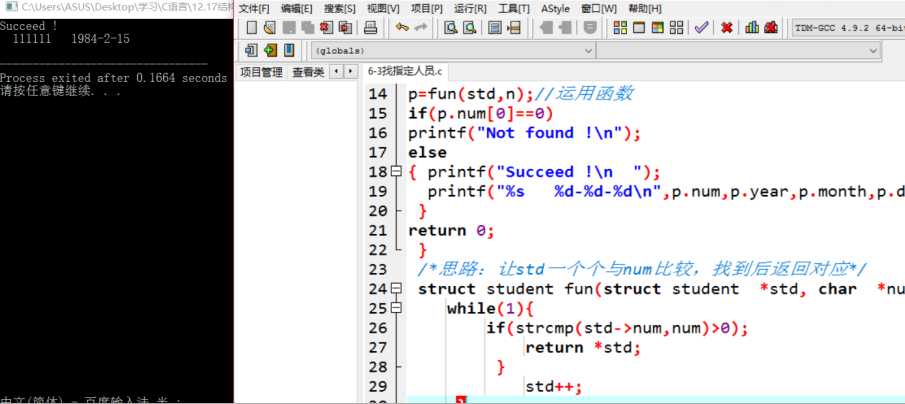Click the strcmp if statement on line 26
The width and height of the screenshot is (905, 404).
pyautogui.click(x=617, y=328)
